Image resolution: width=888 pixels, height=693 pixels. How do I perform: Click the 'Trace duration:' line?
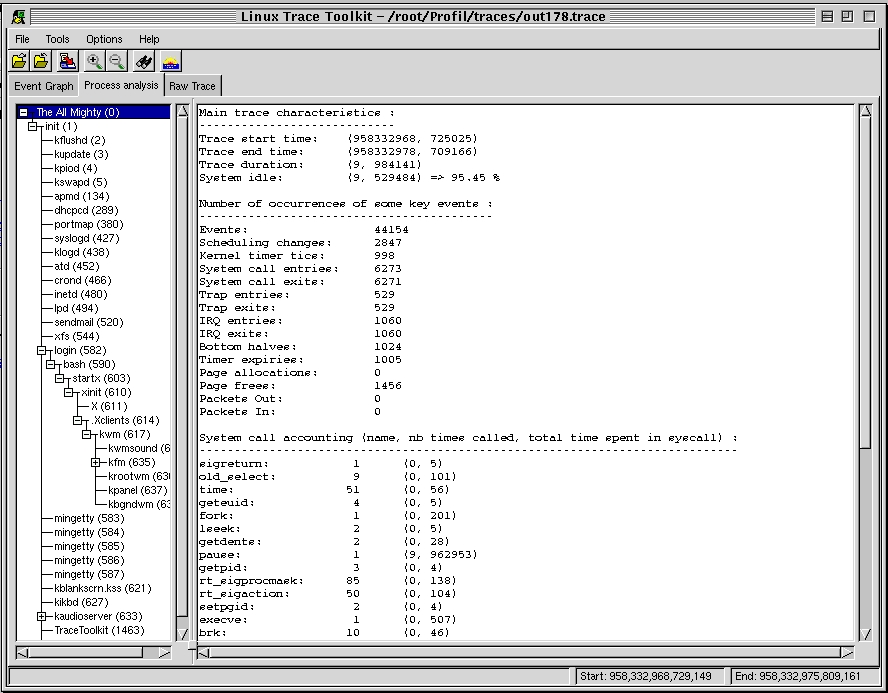[310, 165]
